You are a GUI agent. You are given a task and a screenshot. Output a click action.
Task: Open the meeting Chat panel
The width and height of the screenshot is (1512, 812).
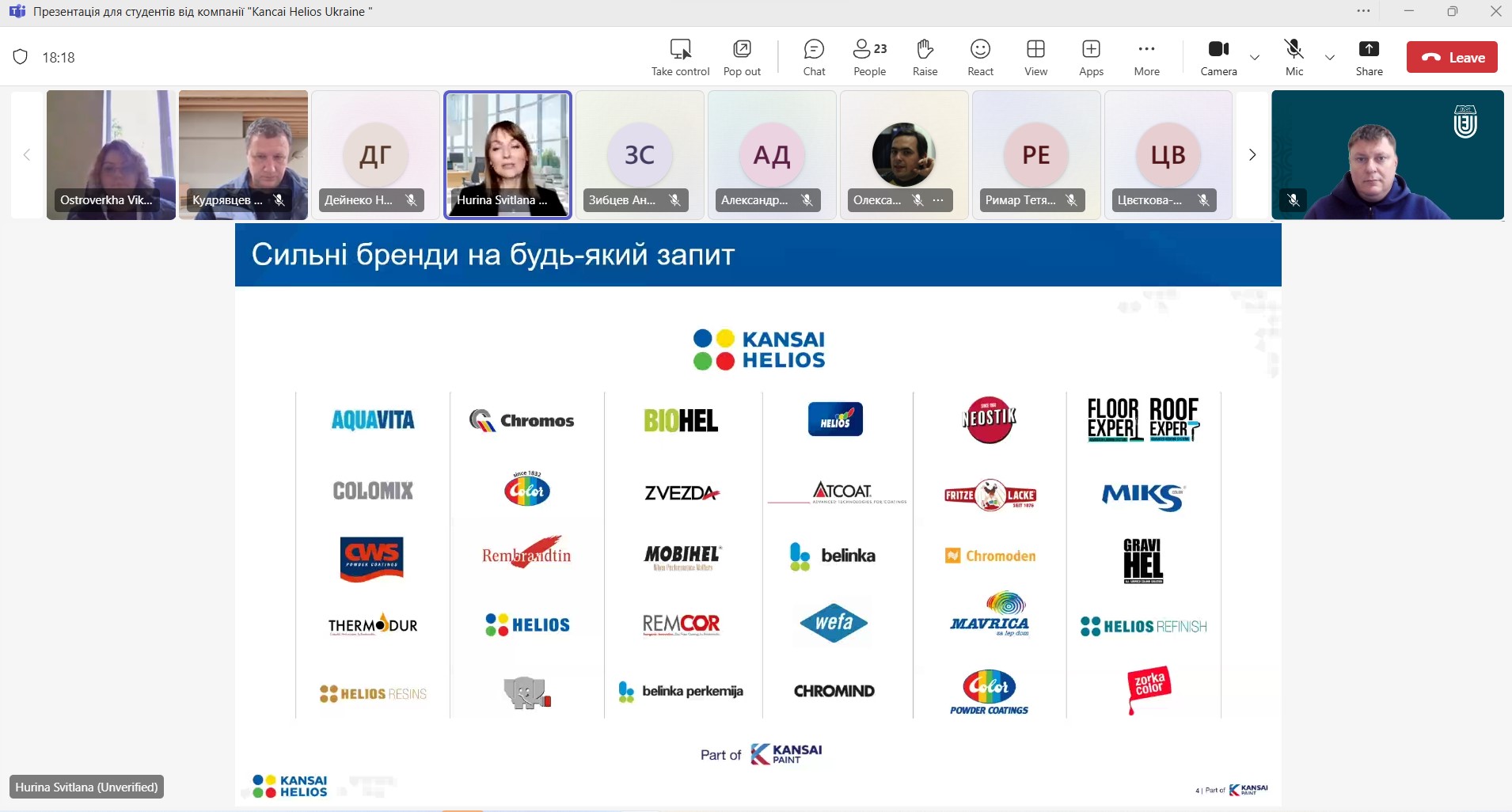coord(814,57)
